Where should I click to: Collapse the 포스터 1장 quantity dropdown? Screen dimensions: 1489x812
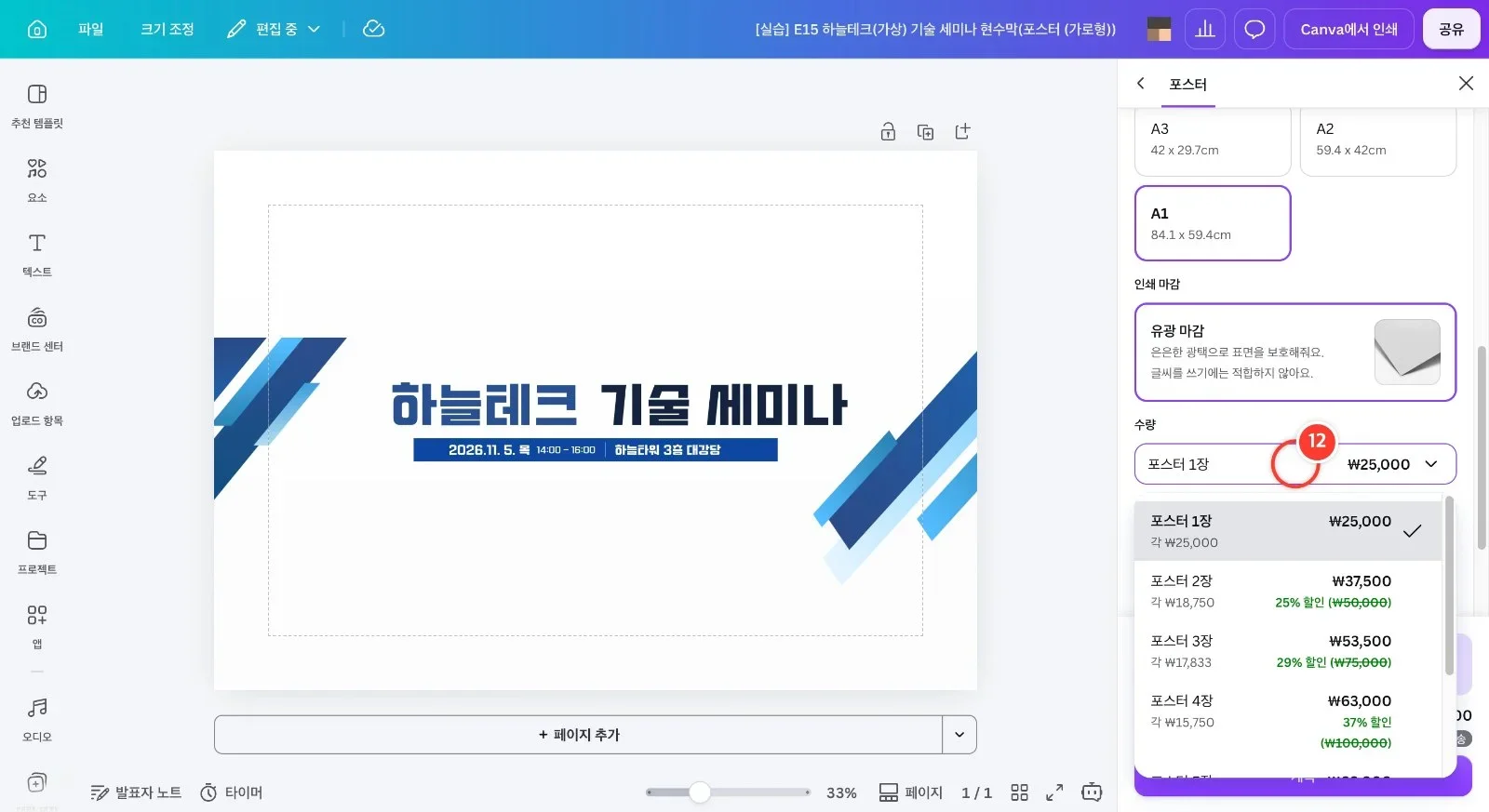pyautogui.click(x=1295, y=464)
